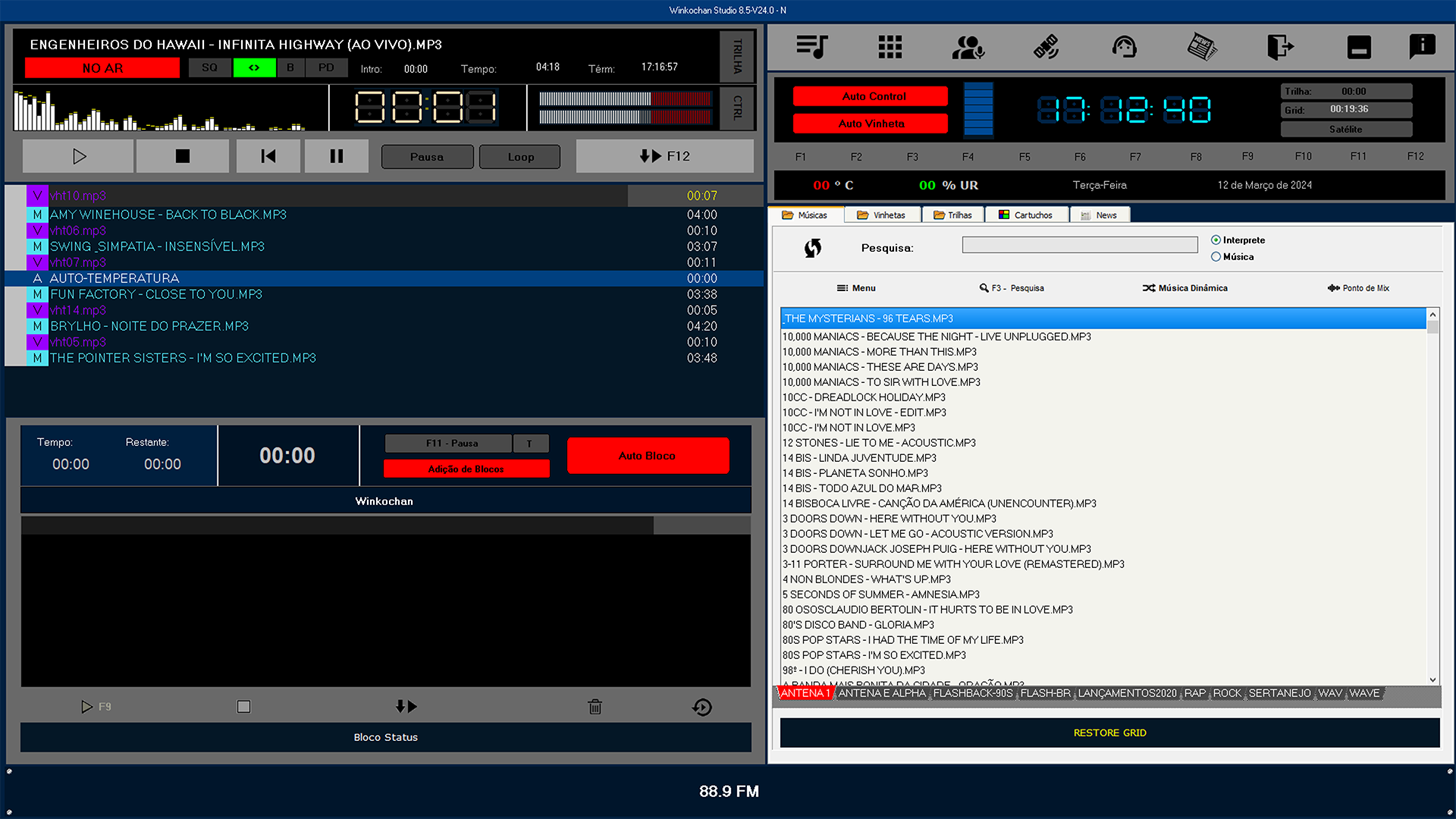Open the info speech-bubble icon
This screenshot has height=819, width=1456.
1422,47
